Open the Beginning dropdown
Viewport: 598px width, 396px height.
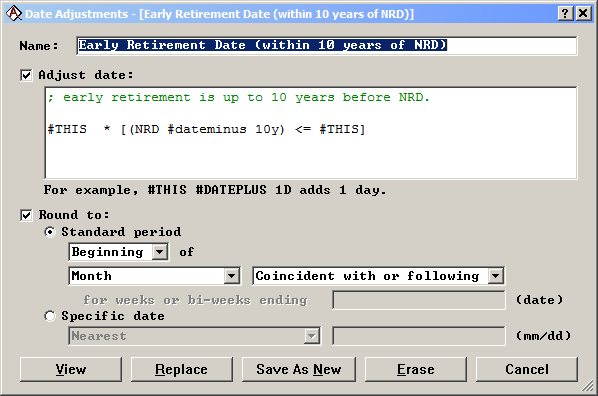(x=119, y=252)
